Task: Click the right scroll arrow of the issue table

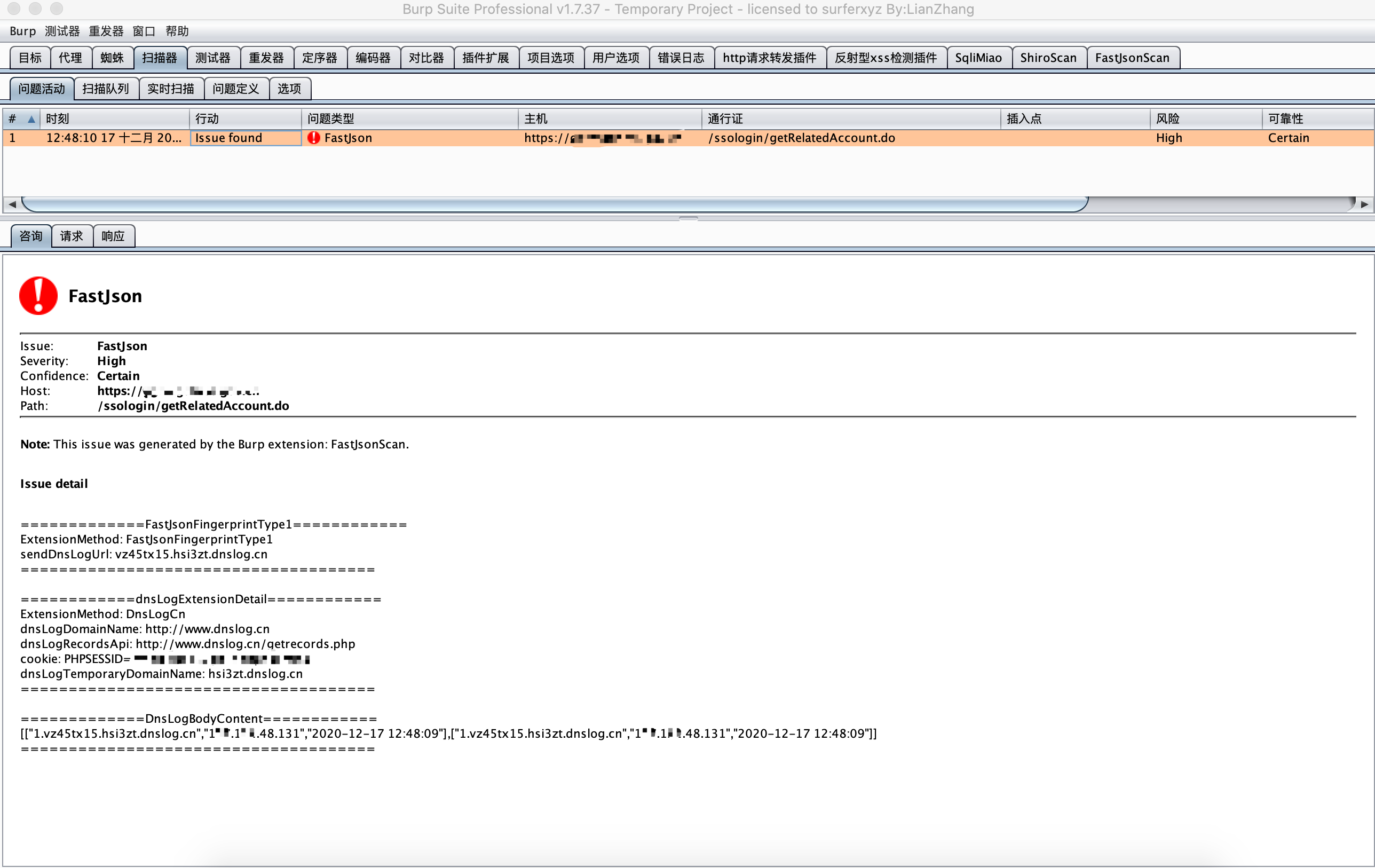Action: (1364, 204)
